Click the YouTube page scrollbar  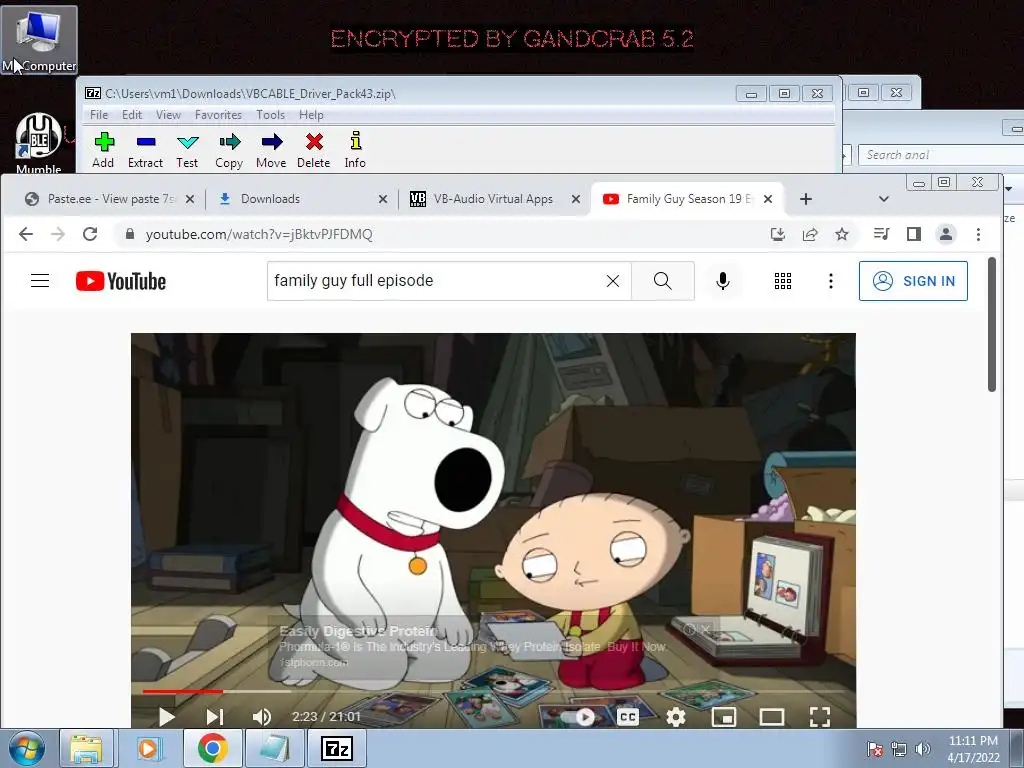[x=992, y=325]
